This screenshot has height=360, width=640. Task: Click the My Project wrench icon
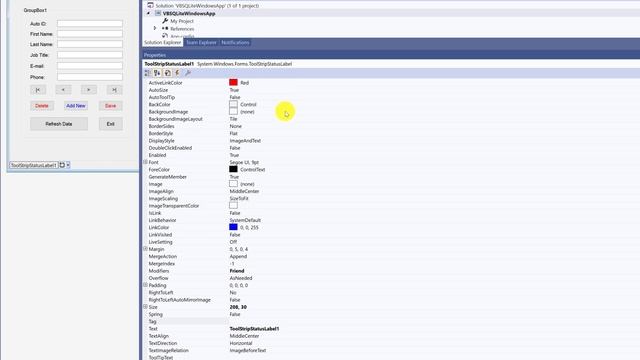point(165,21)
